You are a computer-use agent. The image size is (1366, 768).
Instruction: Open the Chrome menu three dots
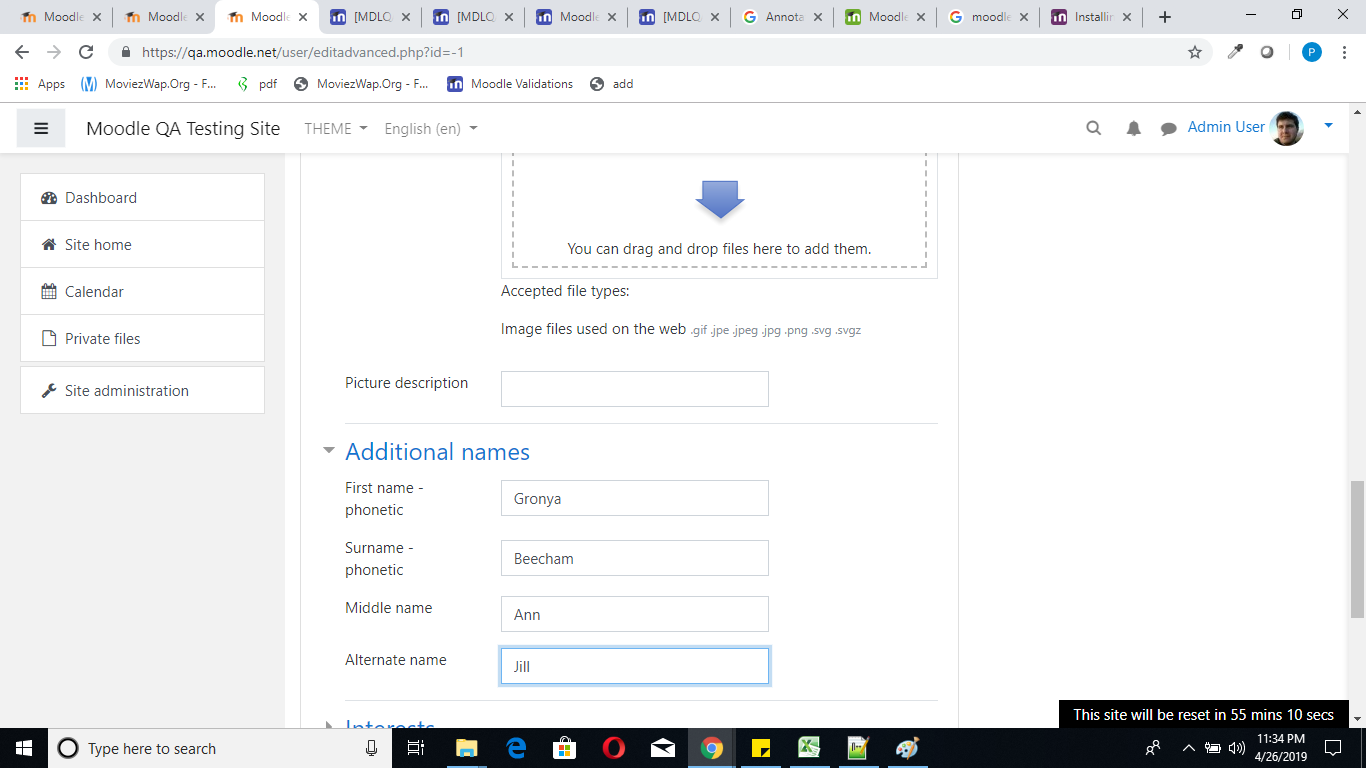point(1344,52)
